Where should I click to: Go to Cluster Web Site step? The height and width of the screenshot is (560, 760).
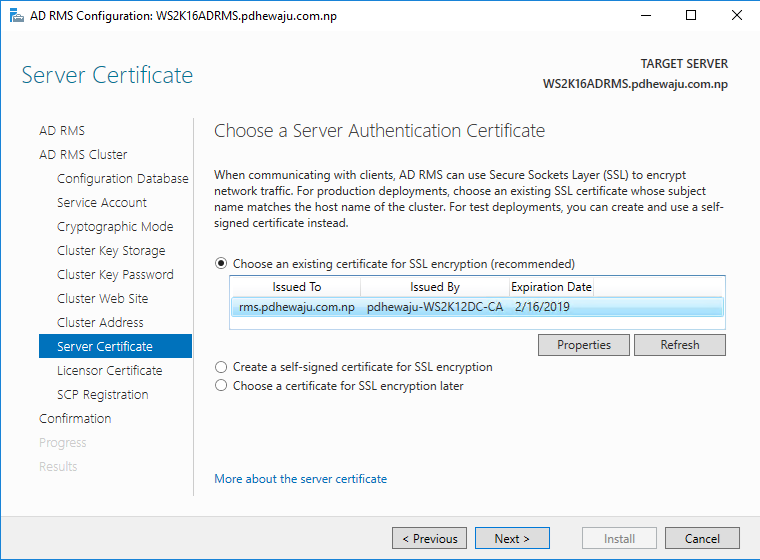coord(102,299)
